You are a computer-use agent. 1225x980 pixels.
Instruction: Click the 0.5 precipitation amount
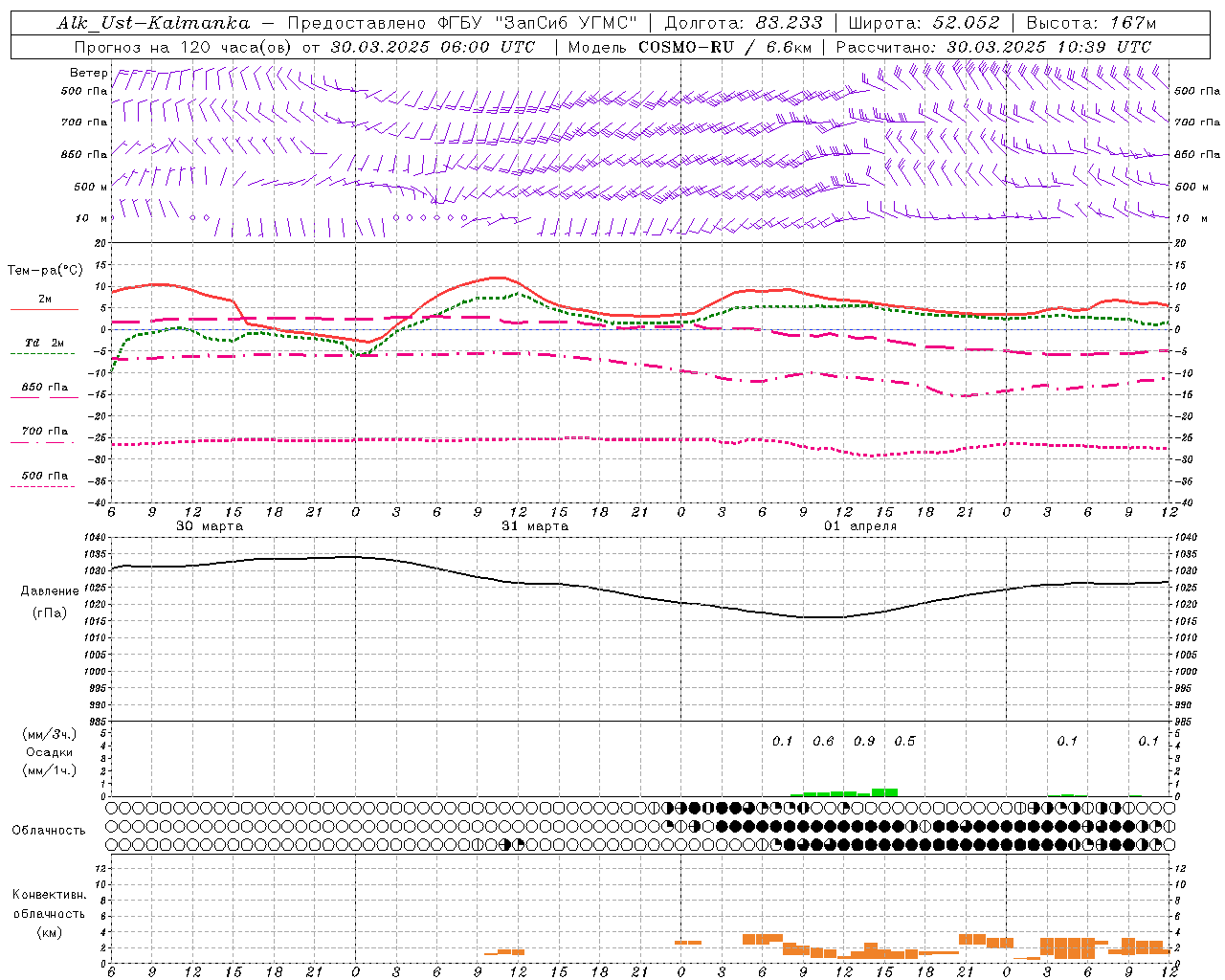click(x=904, y=741)
